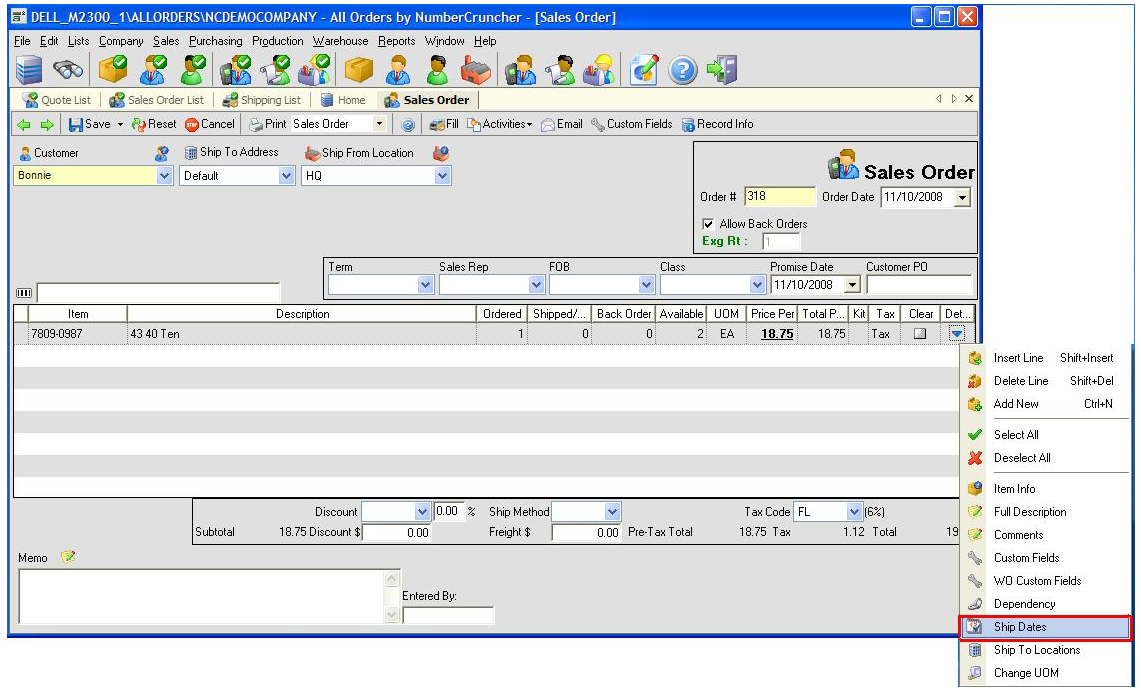The image size is (1141, 691).
Task: Open the Customer dropdown showing Bonnie
Action: (164, 175)
